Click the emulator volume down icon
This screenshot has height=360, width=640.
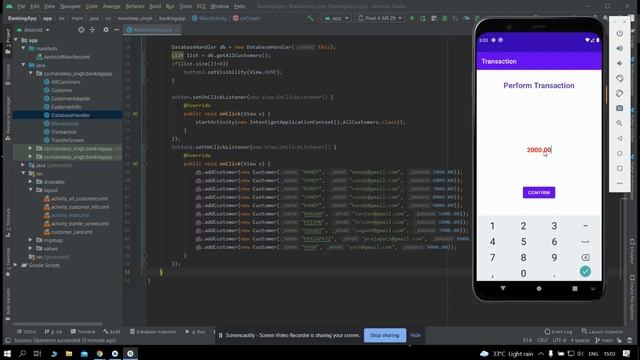[x=620, y=63]
